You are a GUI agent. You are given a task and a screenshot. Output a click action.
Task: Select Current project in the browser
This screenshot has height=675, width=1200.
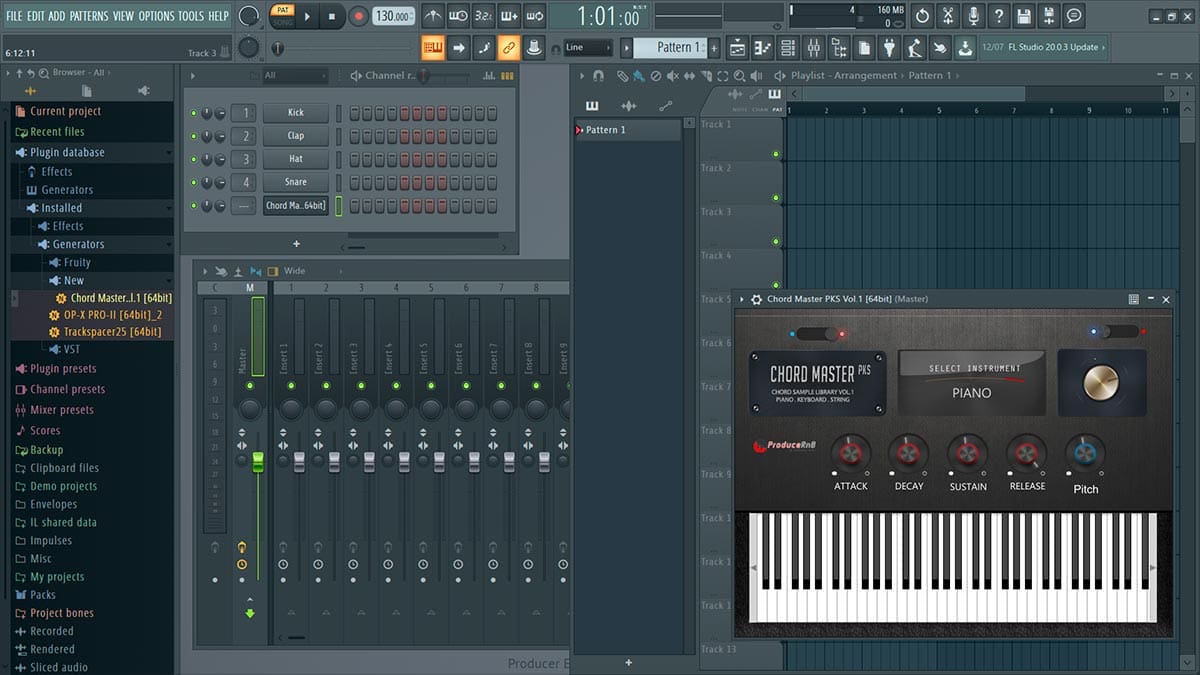tap(65, 111)
